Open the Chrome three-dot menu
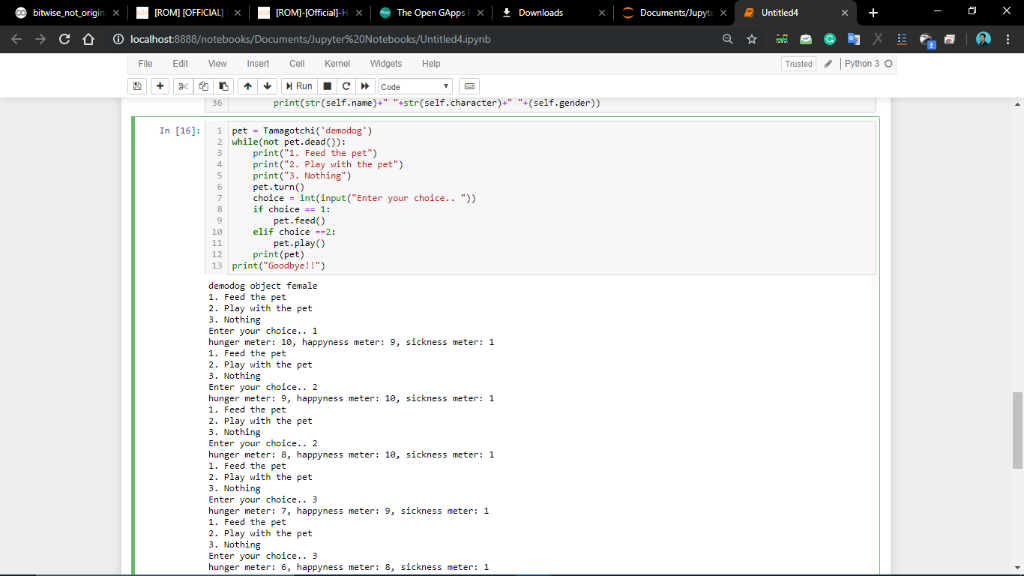 tap(1008, 39)
